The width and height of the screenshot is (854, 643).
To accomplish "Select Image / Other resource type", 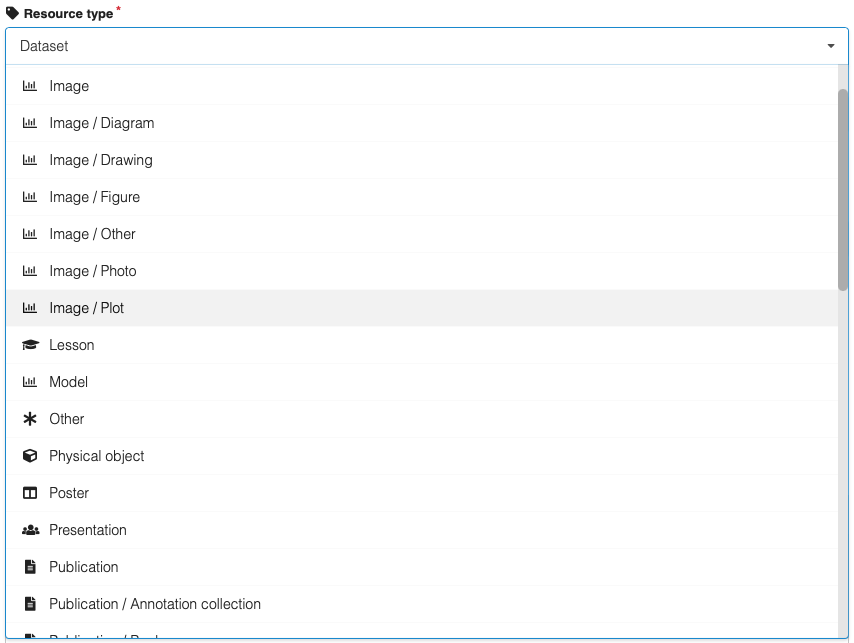I will pyautogui.click(x=92, y=234).
